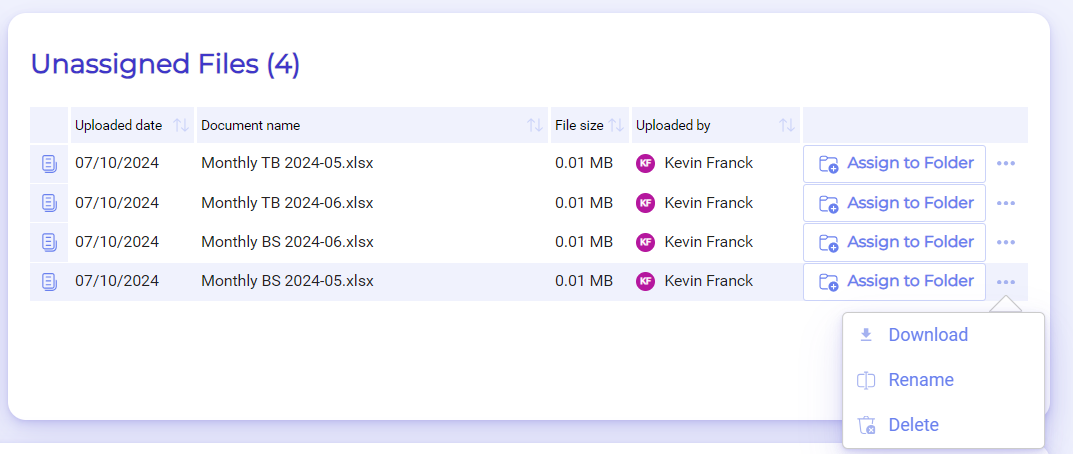Assign Monthly TB 2024-06.xlsx to a folder
The height and width of the screenshot is (454, 1073).
coord(894,203)
